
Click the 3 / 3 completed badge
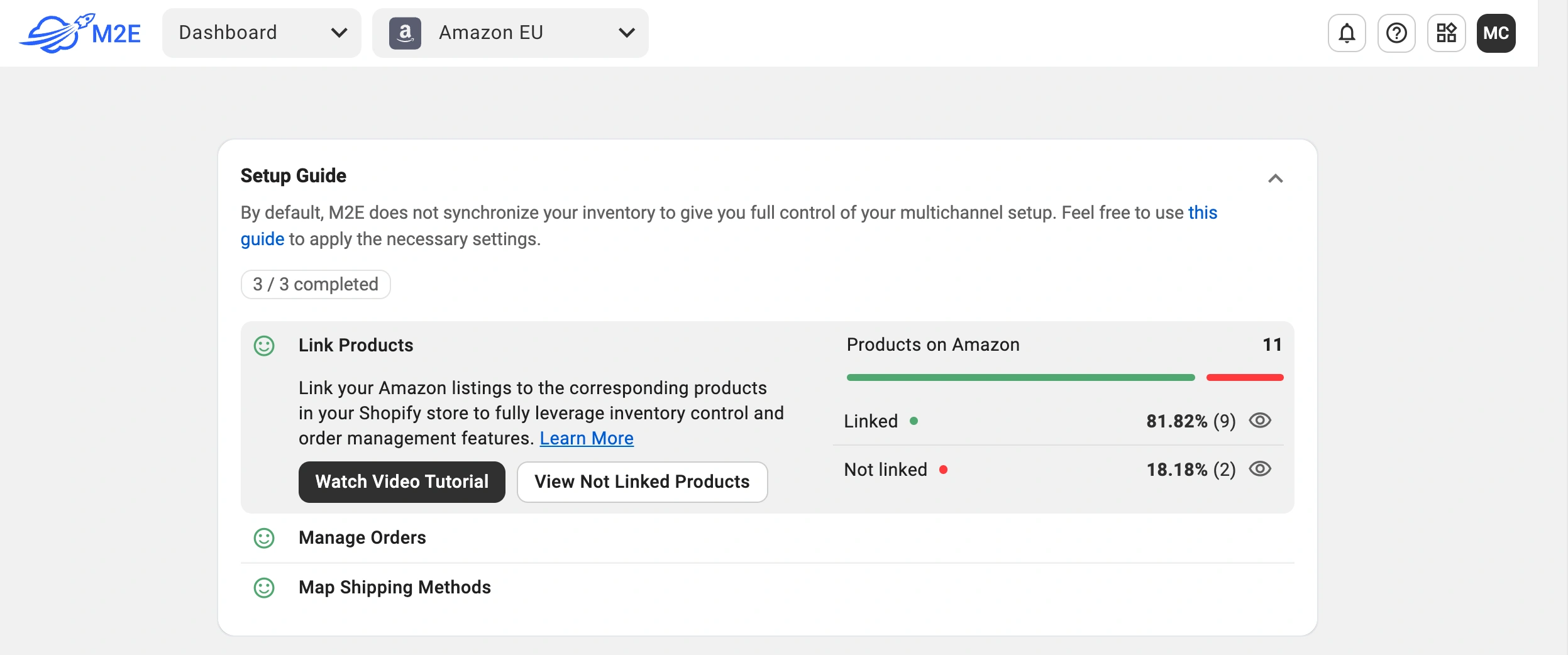point(315,284)
